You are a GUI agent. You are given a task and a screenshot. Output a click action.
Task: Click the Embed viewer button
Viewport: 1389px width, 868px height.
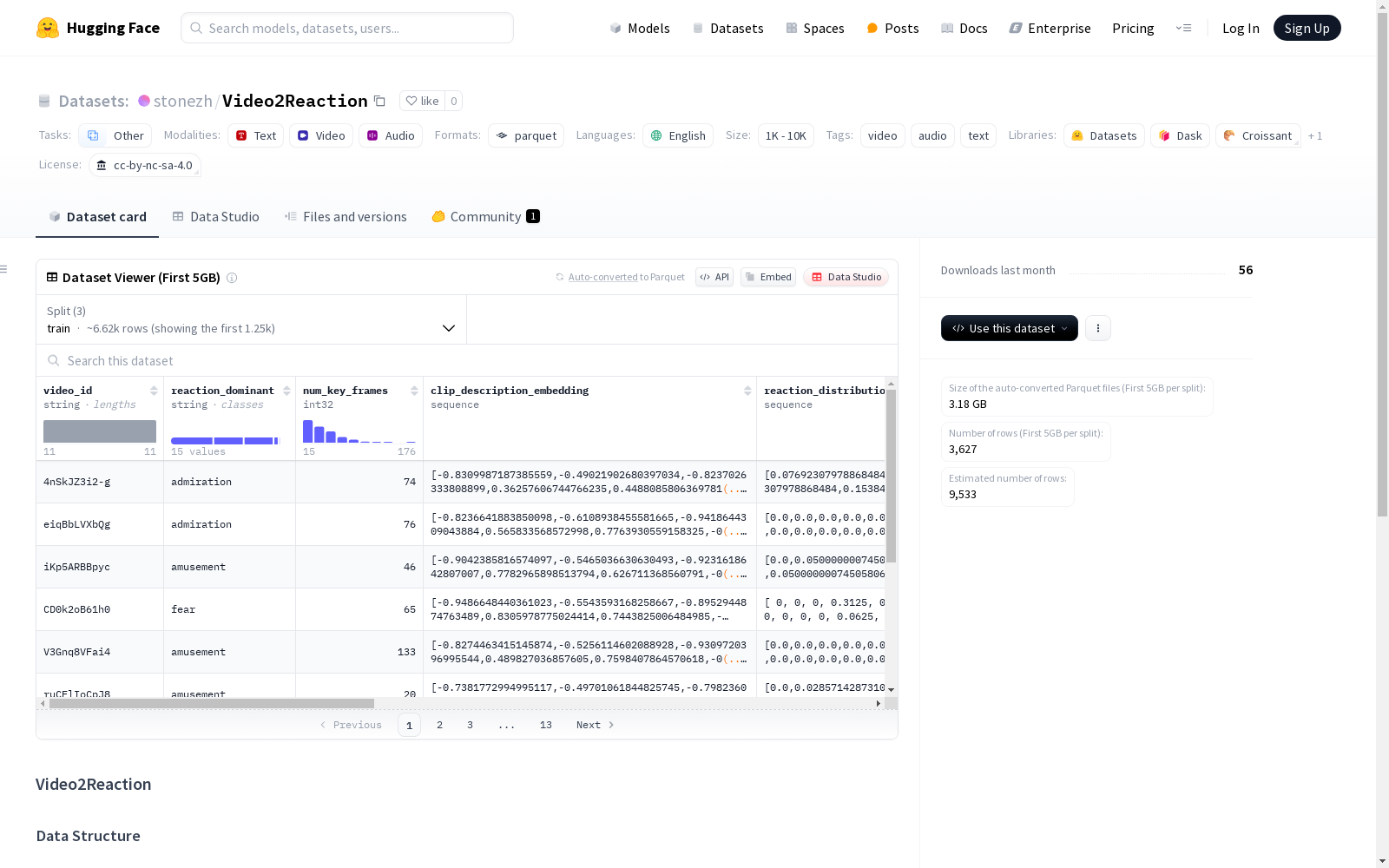[x=768, y=277]
